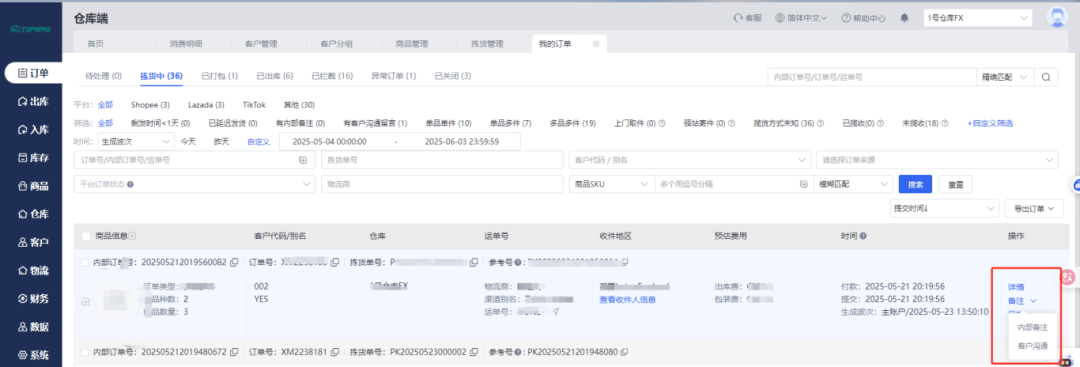Viewport: 1080px width, 367px height.
Task: Open the user avatar menu
Action: pos(1057,18)
